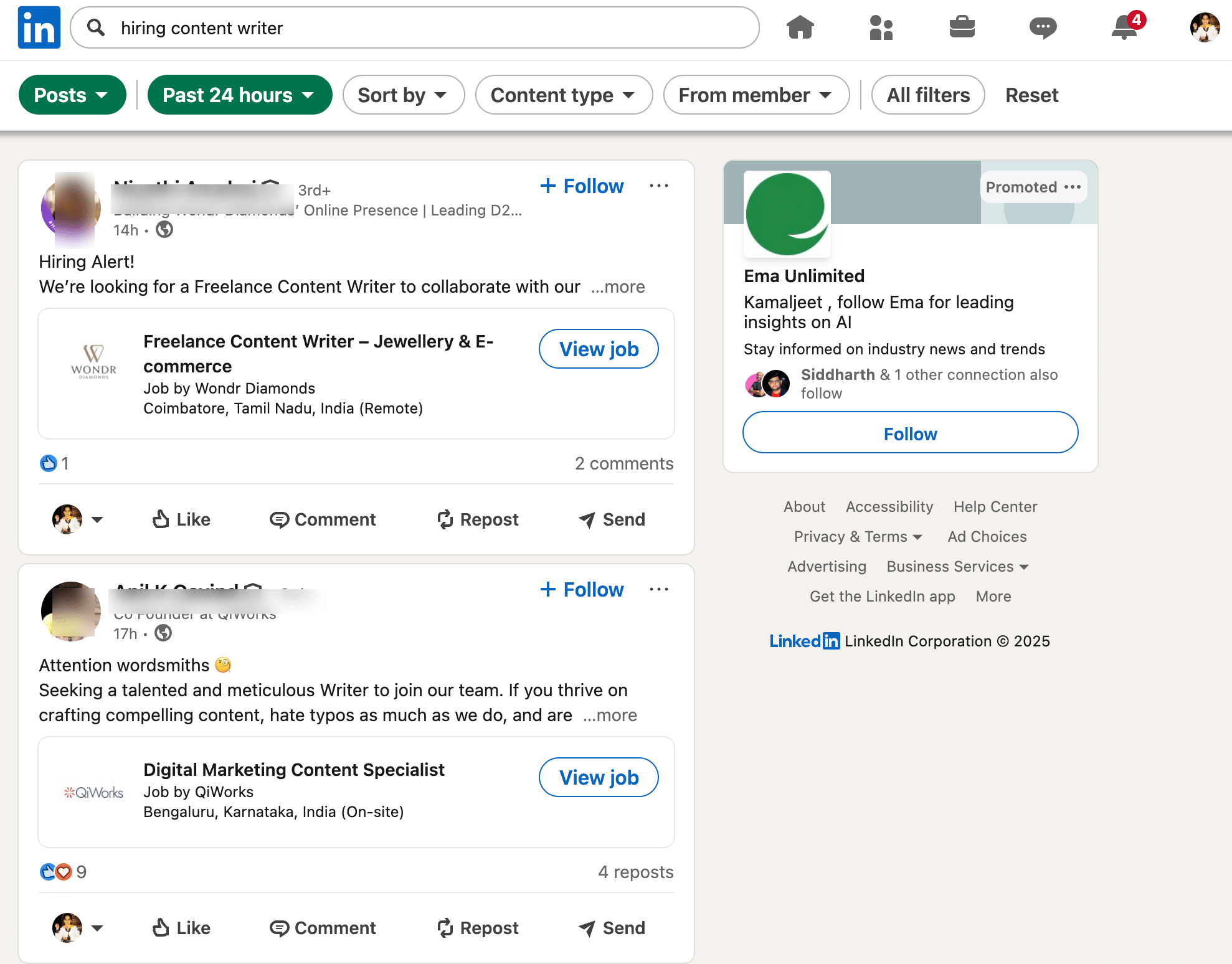The image size is (1232, 964).
Task: Open the All filters panel
Action: [x=927, y=95]
